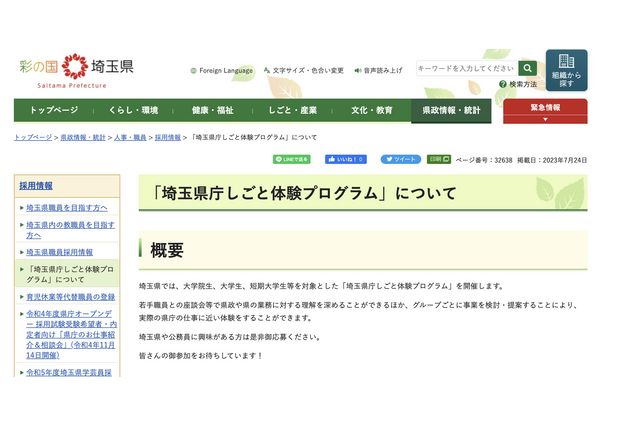Click the 皆さんの御参加をお待ちしています！ sentence
This screenshot has width=640, height=426.
pyautogui.click(x=201, y=356)
